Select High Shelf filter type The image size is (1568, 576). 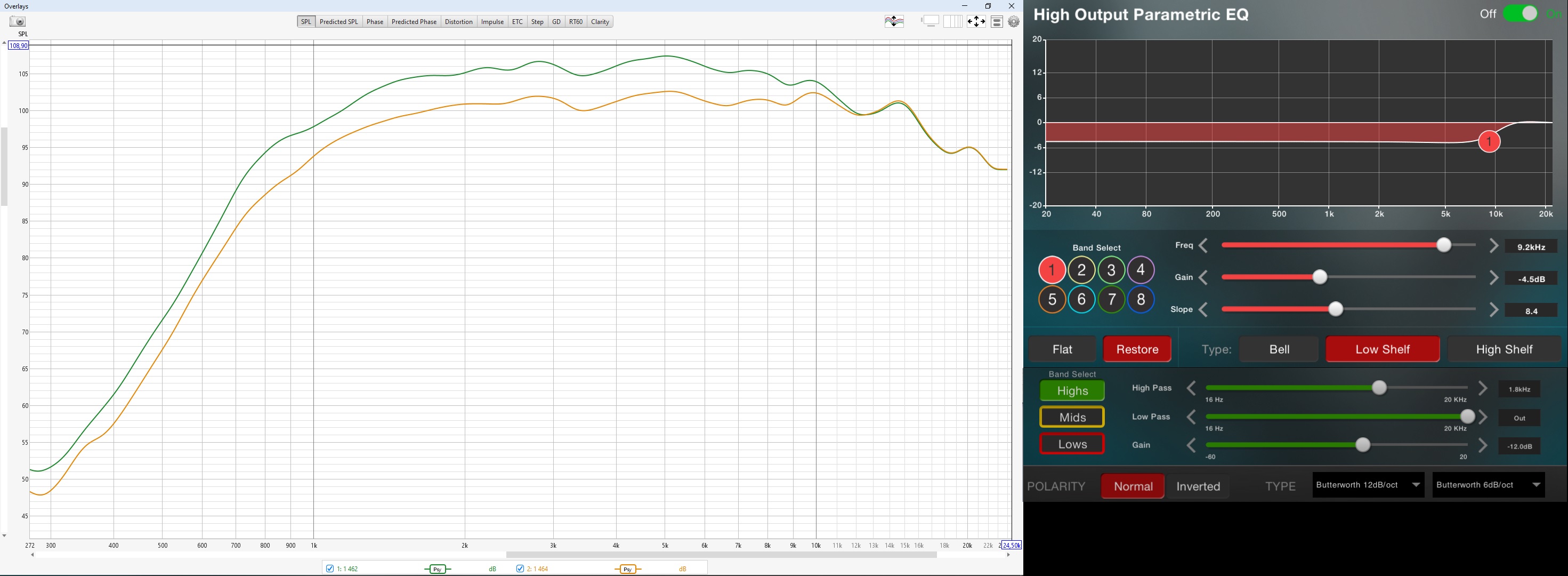(x=1504, y=349)
